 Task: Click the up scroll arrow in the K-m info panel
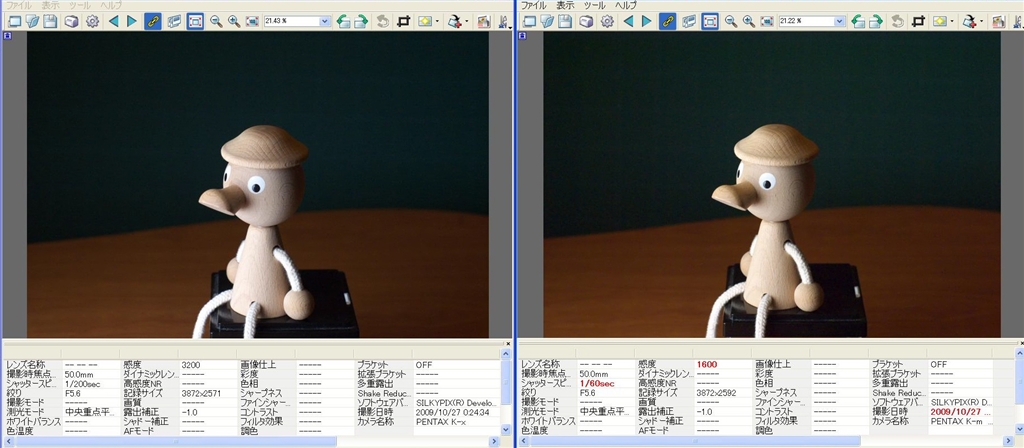click(1019, 353)
